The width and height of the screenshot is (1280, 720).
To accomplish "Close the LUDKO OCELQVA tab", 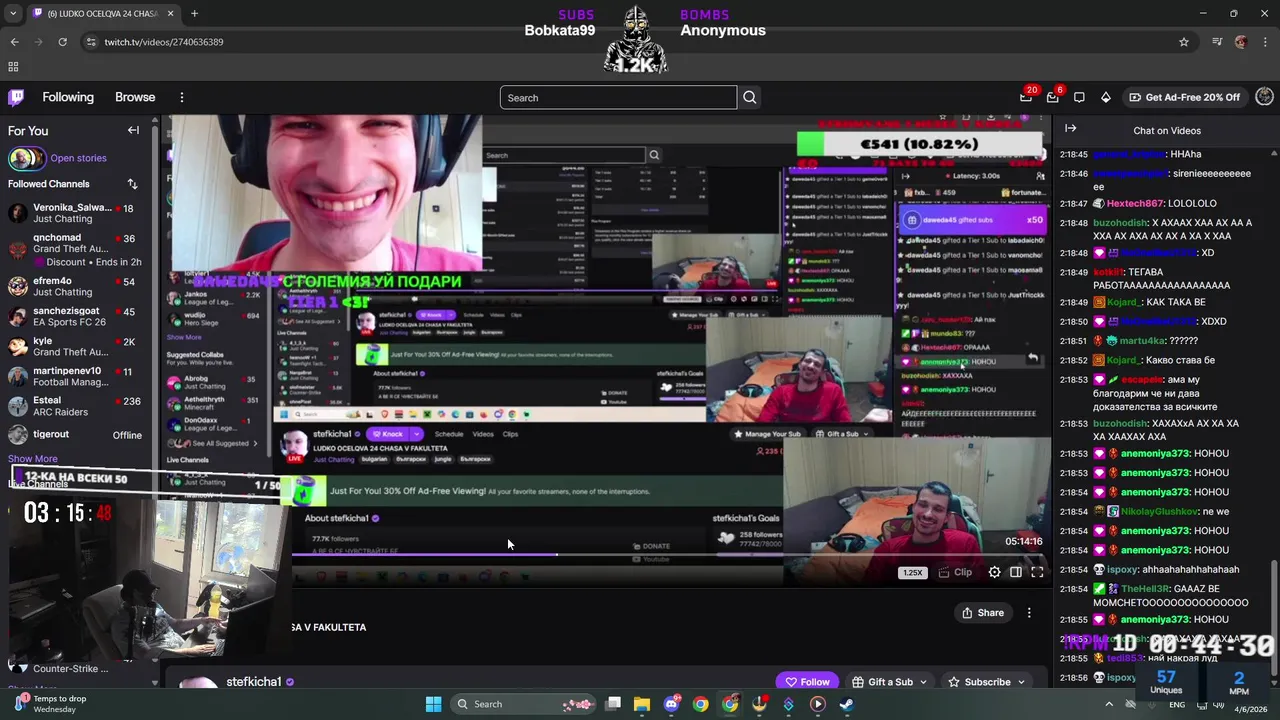I will tap(171, 13).
